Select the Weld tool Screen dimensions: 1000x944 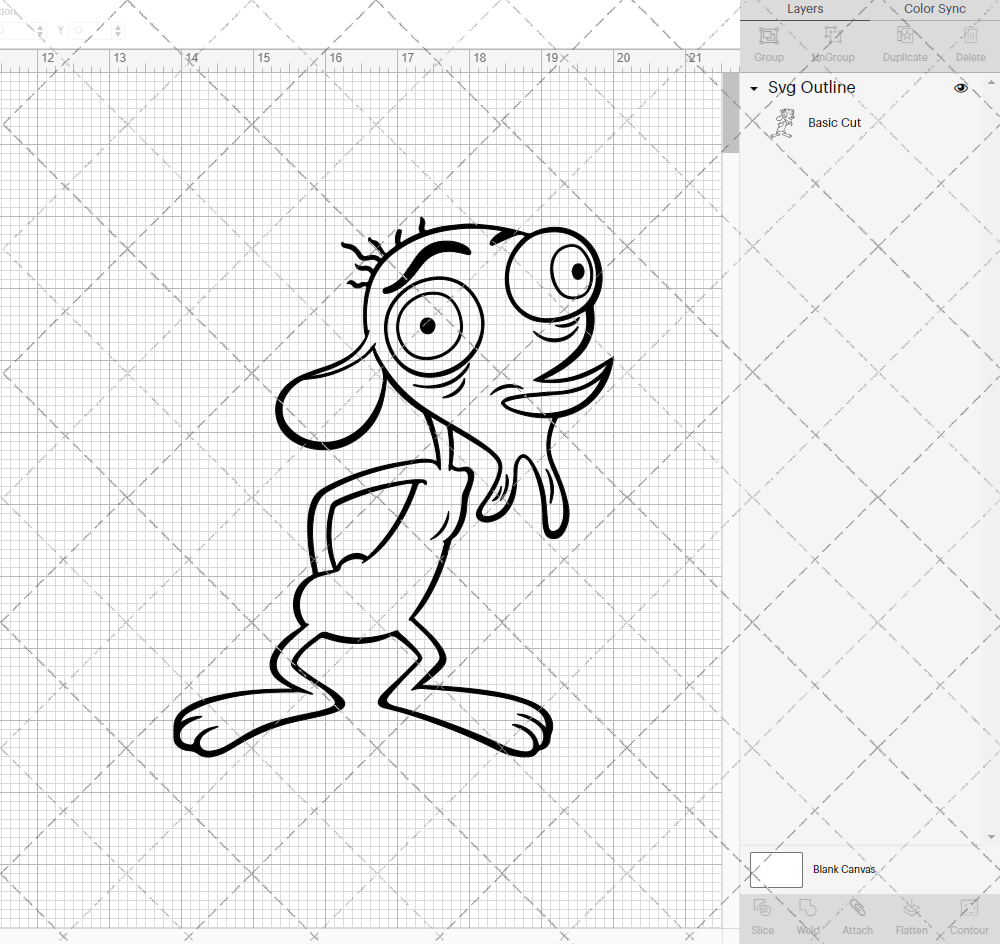(807, 915)
